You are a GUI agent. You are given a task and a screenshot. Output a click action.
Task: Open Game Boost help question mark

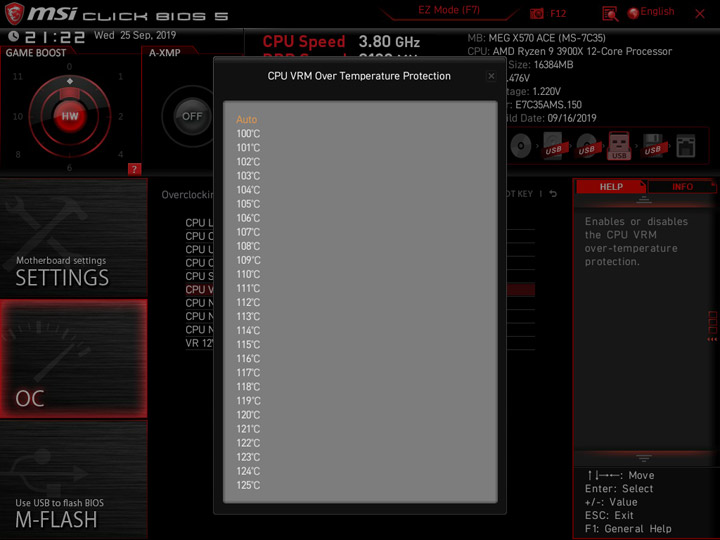(x=134, y=169)
